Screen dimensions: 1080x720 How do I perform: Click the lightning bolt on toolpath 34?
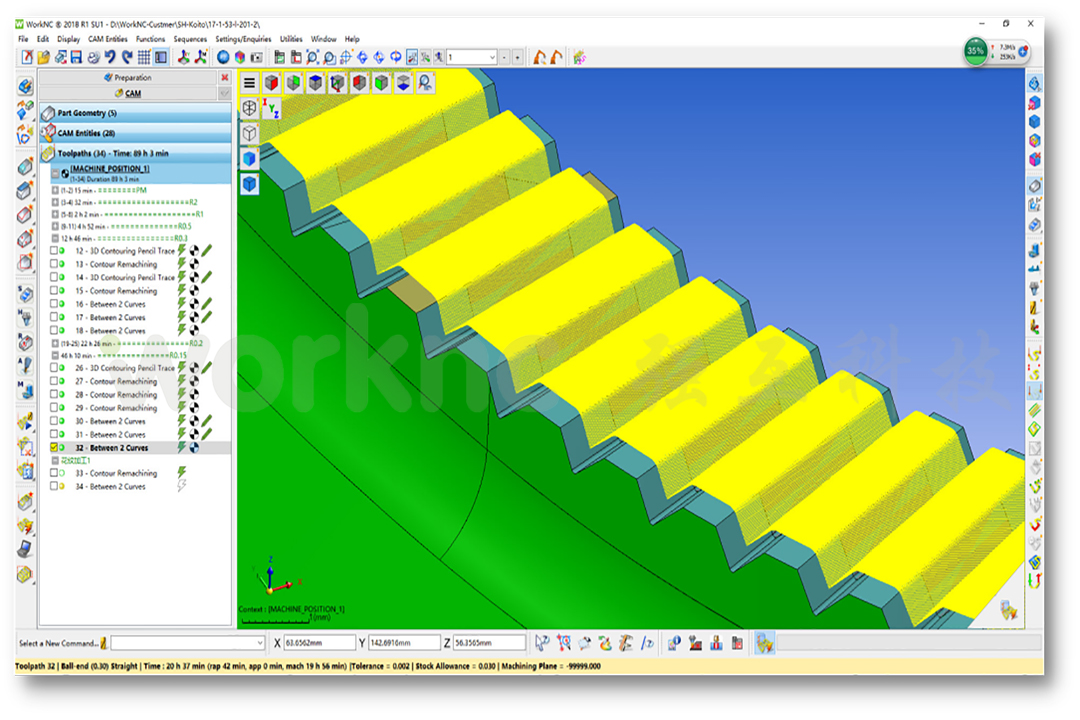pyautogui.click(x=182, y=486)
